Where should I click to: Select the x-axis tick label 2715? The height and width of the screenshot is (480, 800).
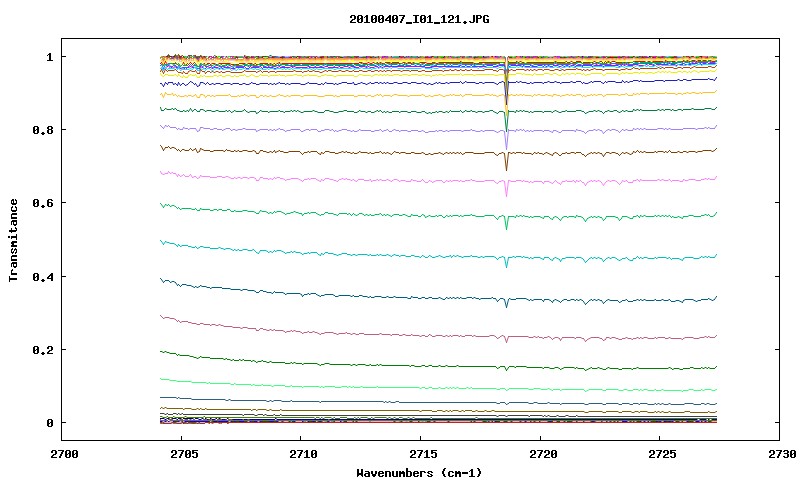click(x=423, y=454)
